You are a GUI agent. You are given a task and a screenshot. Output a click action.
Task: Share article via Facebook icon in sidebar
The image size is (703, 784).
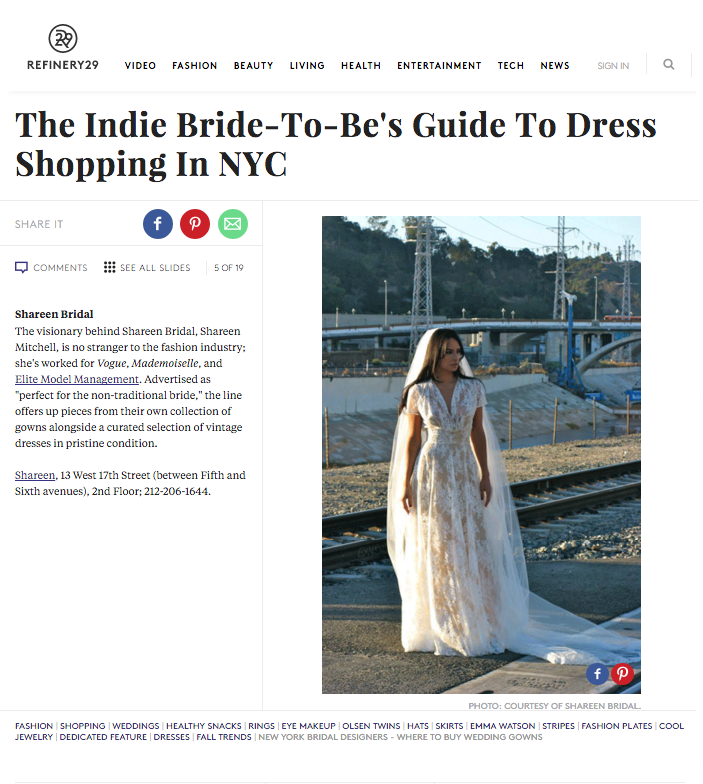tap(158, 224)
